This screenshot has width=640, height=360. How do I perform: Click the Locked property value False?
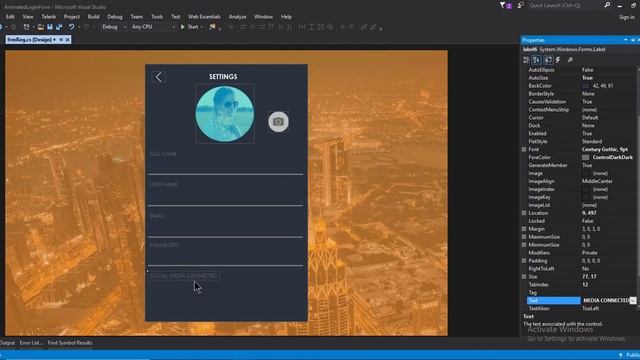click(x=588, y=221)
